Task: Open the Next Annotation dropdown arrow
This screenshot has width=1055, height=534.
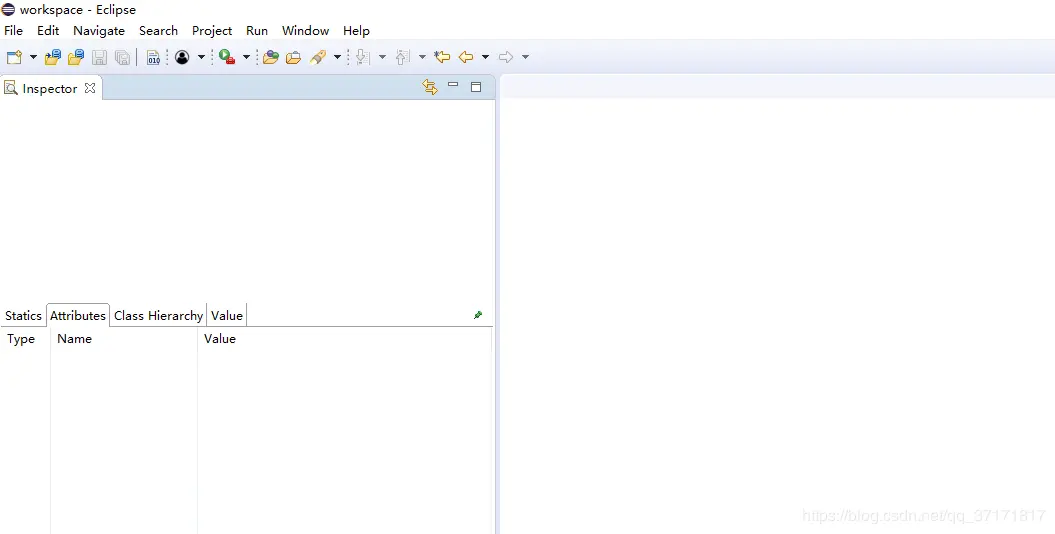Action: 382,57
